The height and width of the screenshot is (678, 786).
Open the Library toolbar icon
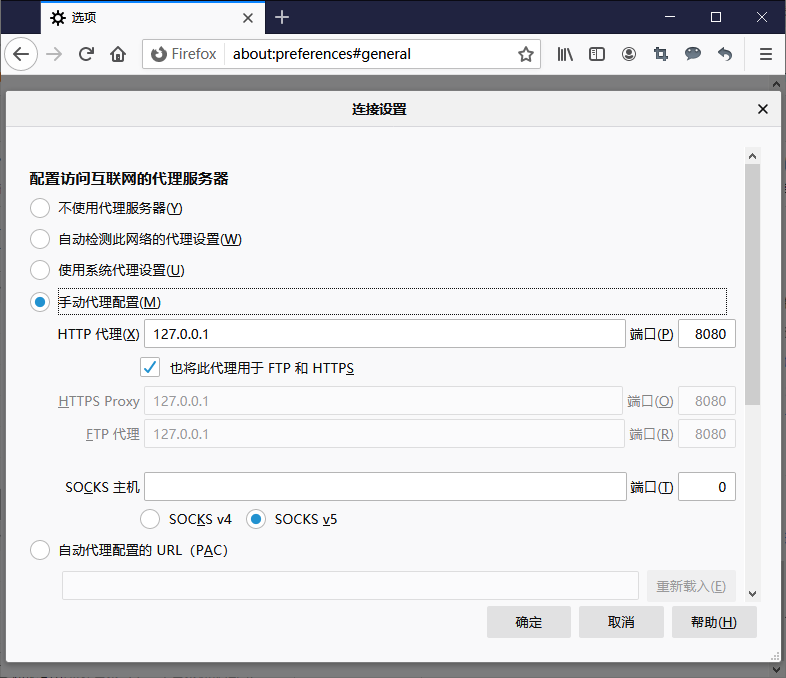pos(565,54)
